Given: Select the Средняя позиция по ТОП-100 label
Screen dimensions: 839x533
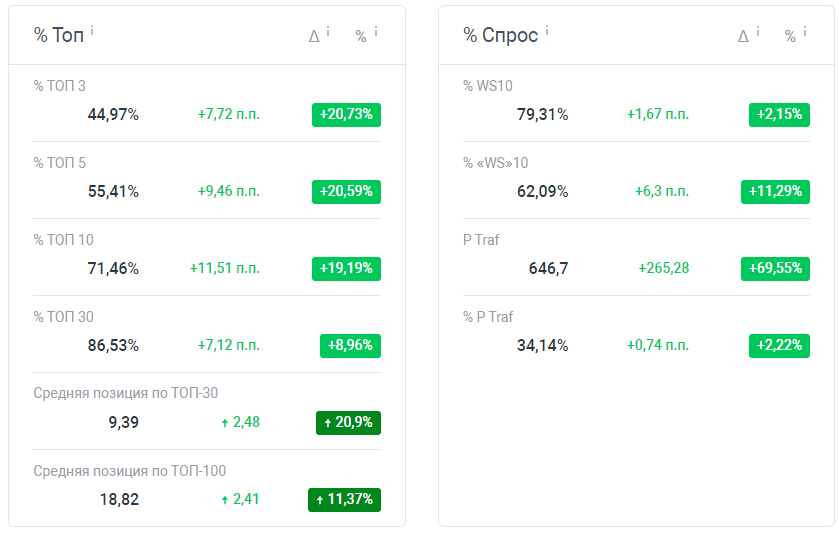Looking at the screenshot, I should click(129, 471).
